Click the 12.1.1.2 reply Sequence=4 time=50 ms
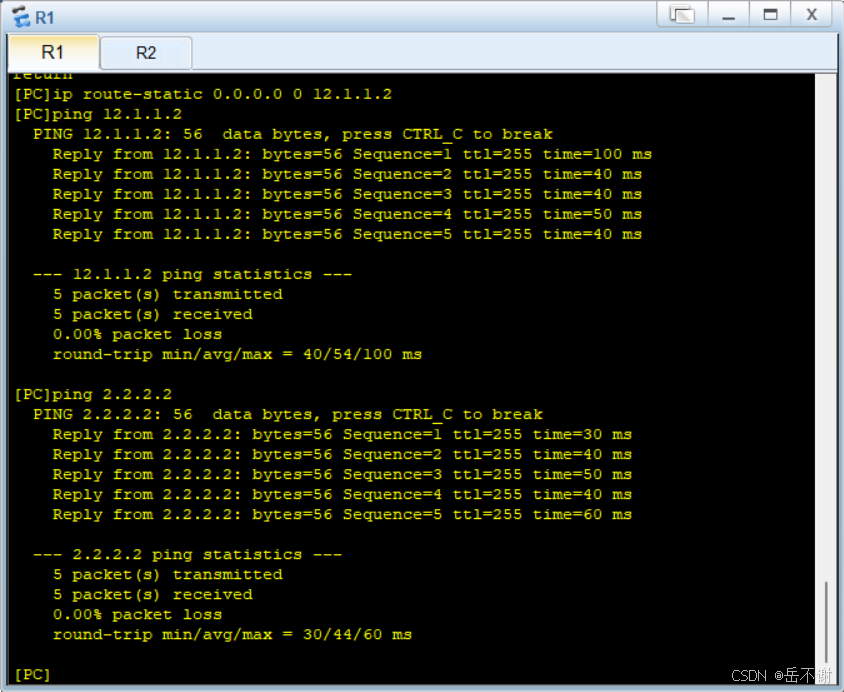Image resolution: width=844 pixels, height=692 pixels. coord(347,214)
